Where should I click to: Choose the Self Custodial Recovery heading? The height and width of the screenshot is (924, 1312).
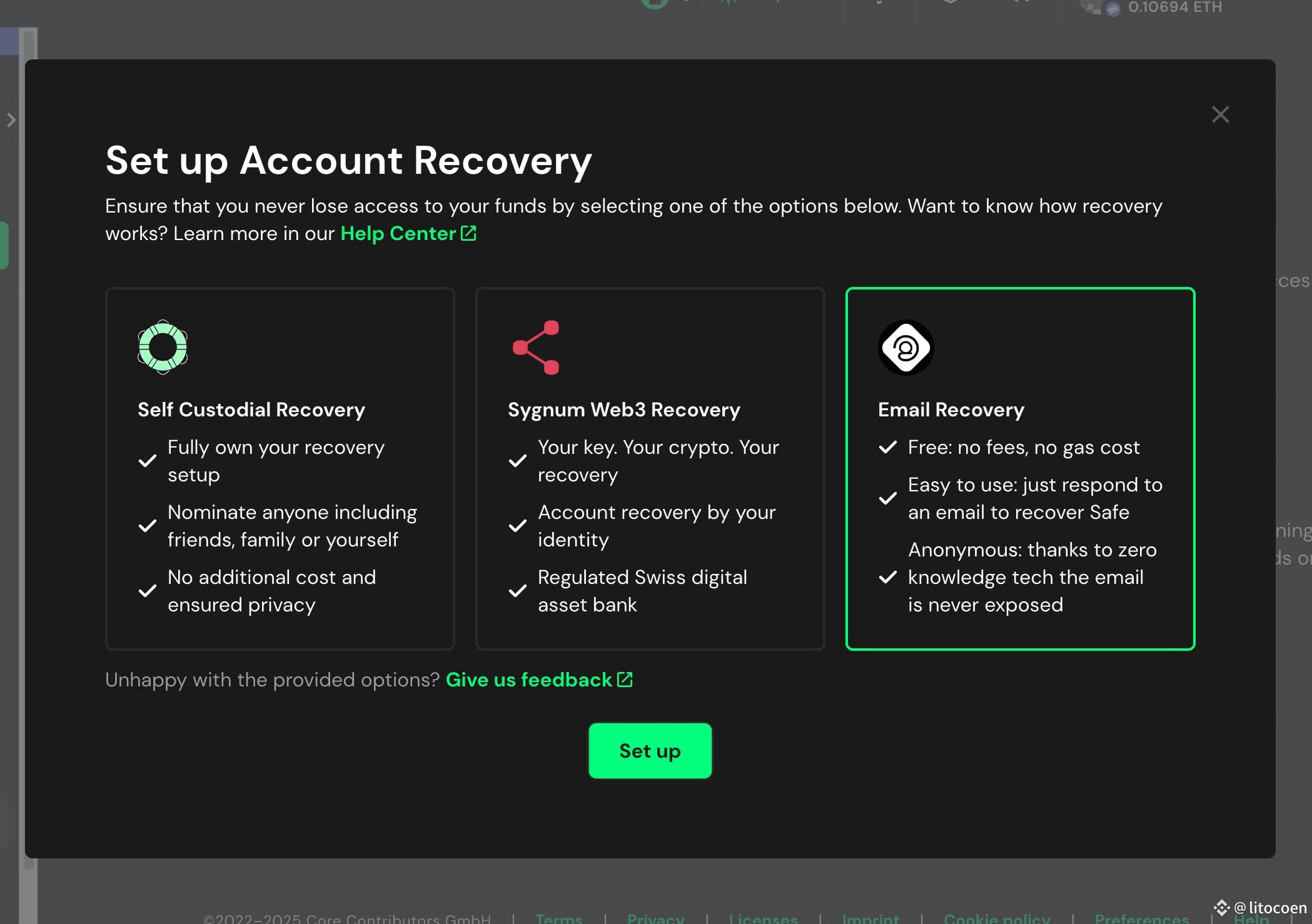(251, 409)
